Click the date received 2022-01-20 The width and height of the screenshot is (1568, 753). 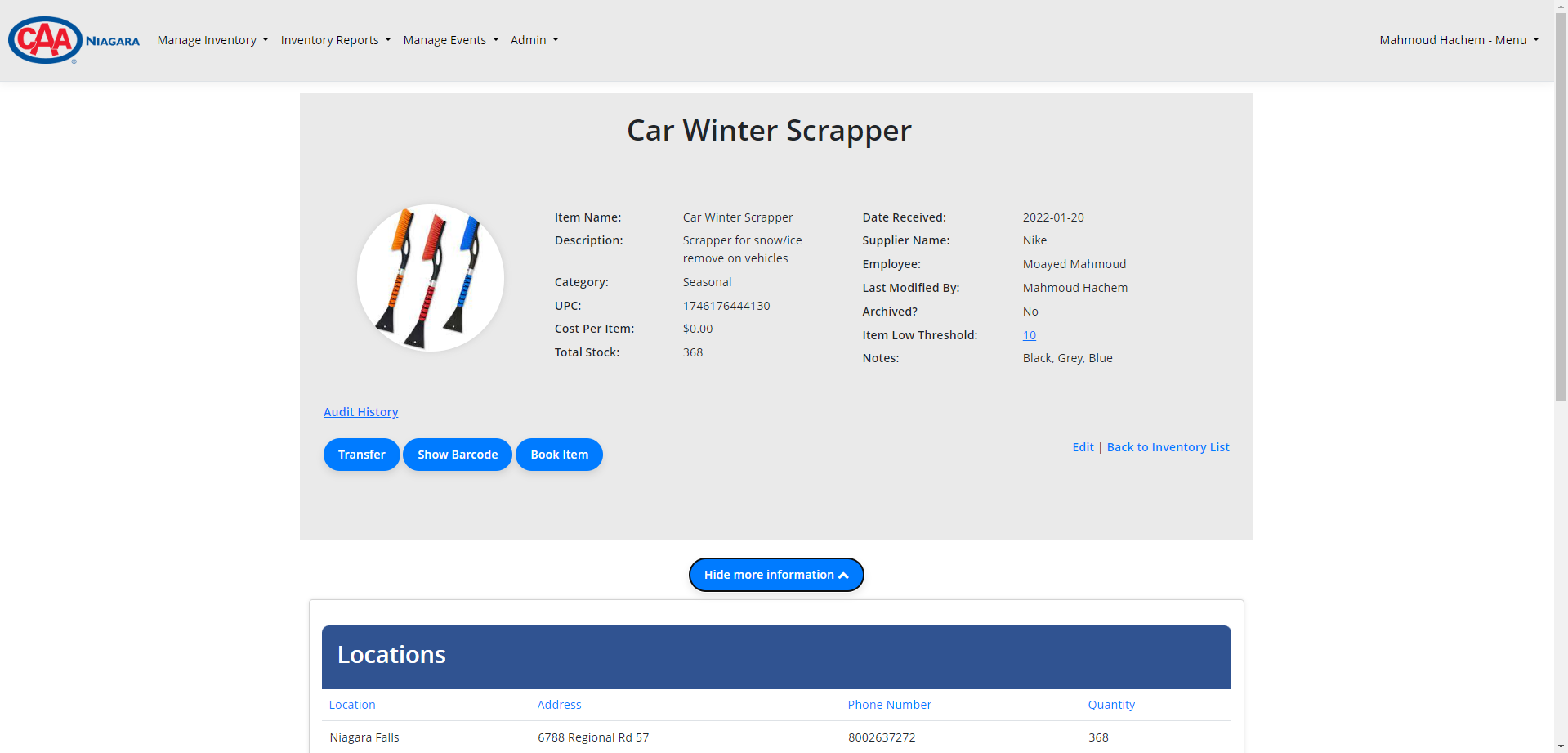click(x=1053, y=217)
